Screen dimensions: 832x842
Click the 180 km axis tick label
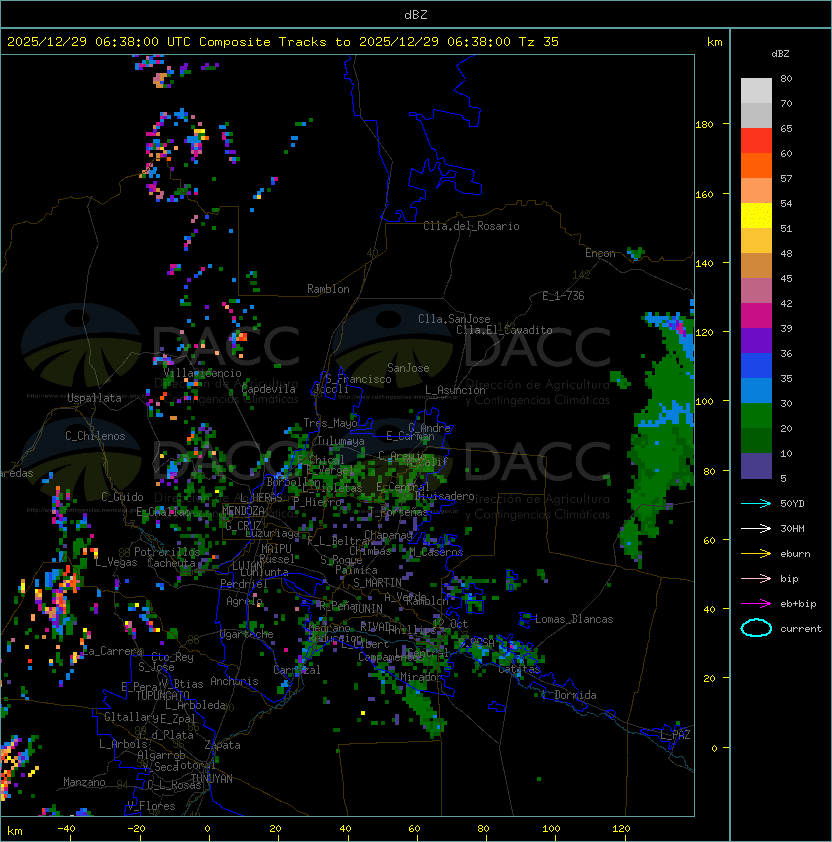[704, 124]
